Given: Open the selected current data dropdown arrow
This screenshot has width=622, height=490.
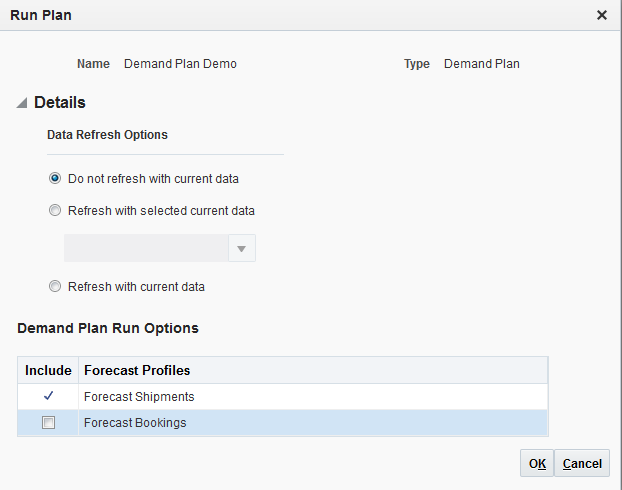Looking at the screenshot, I should [x=241, y=248].
